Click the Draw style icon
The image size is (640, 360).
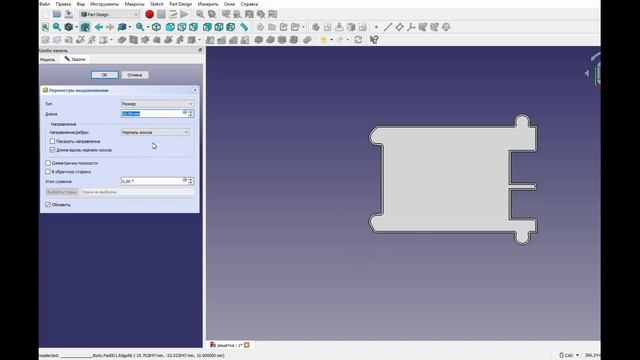pyautogui.click(x=69, y=27)
